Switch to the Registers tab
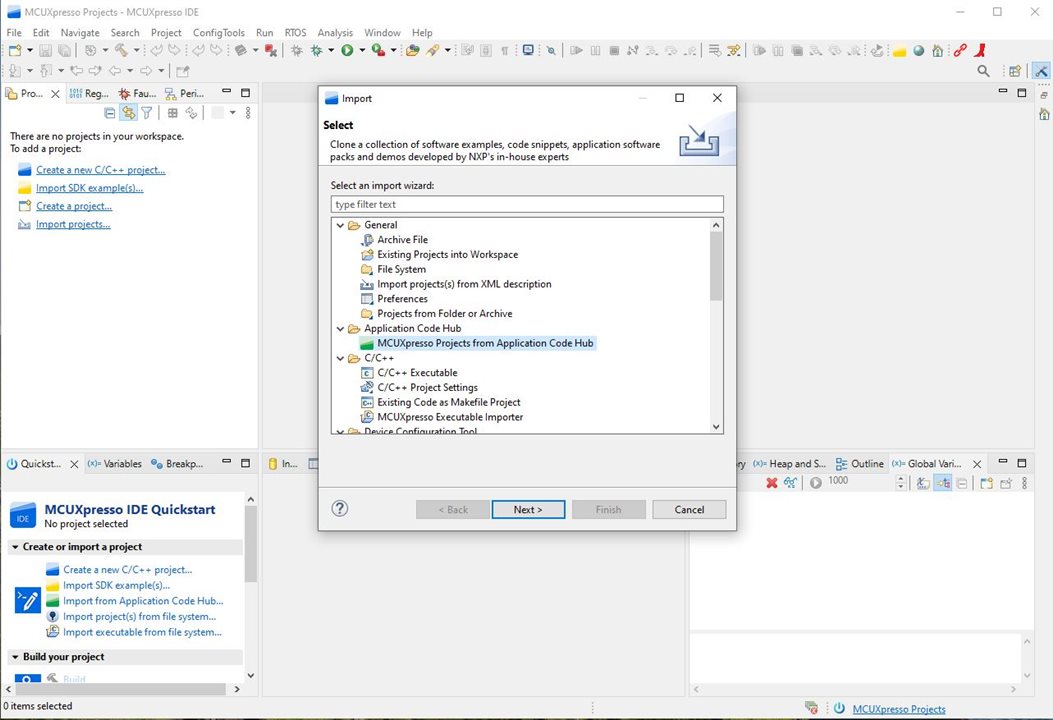The width and height of the screenshot is (1053, 720). (x=89, y=93)
